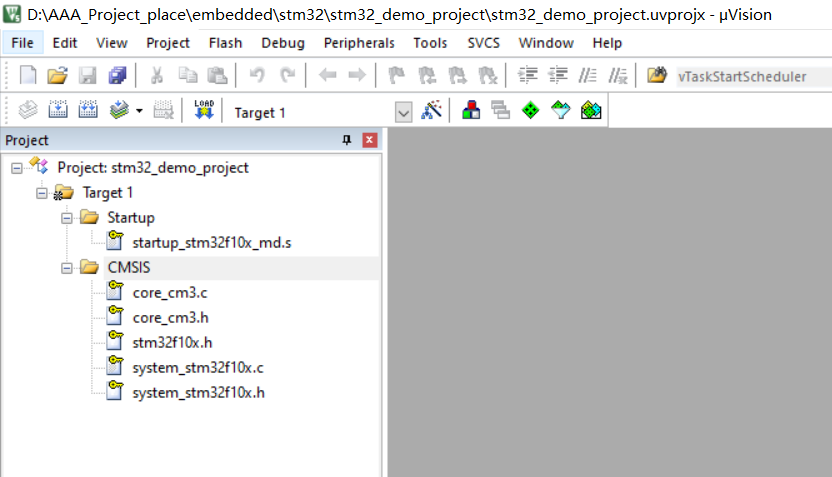Screen dimensions: 832x477
Task: Navigate forward arrow
Action: pyautogui.click(x=357, y=75)
